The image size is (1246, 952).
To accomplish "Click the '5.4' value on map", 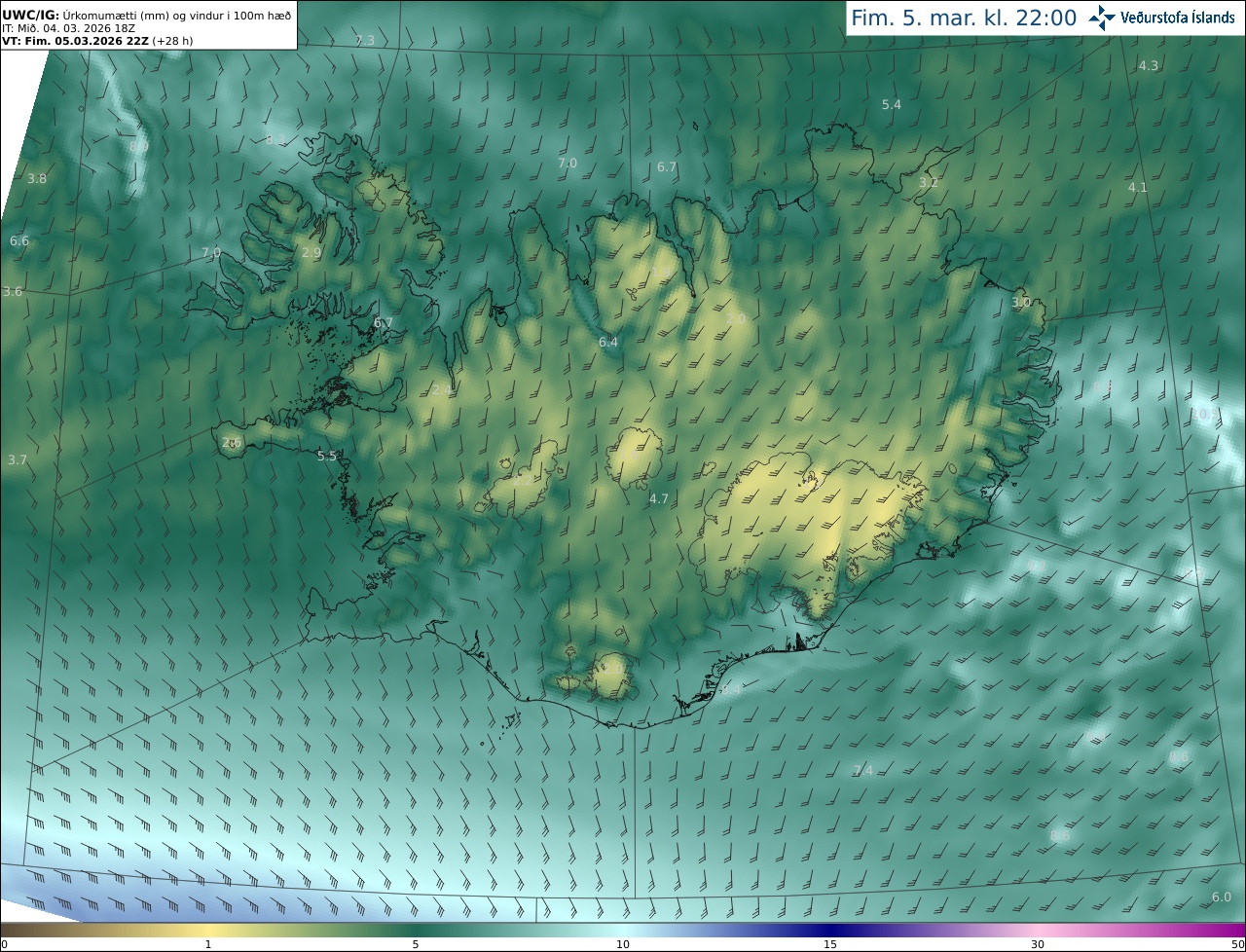I will (892, 104).
